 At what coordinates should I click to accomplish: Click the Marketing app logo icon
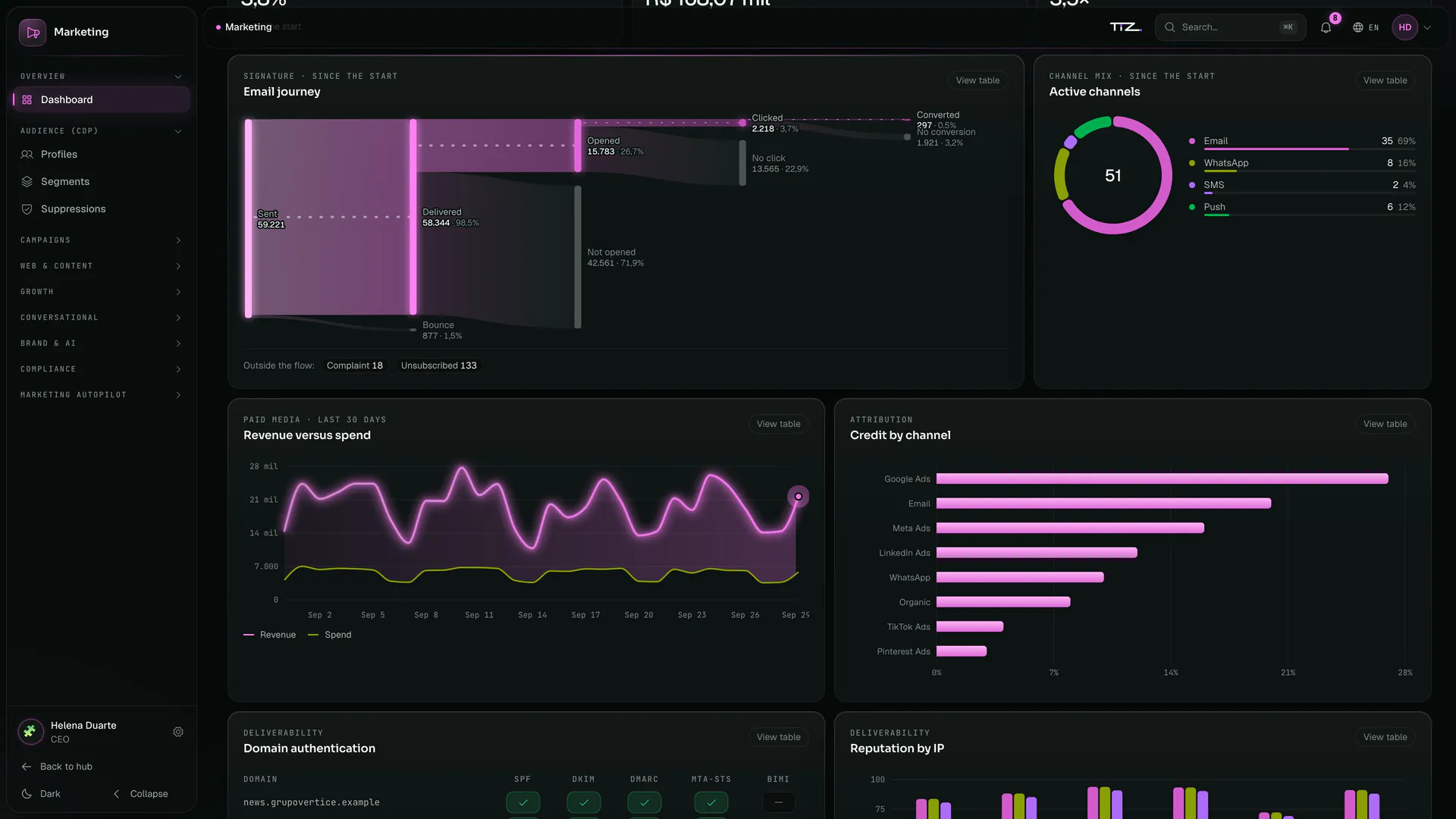point(33,33)
